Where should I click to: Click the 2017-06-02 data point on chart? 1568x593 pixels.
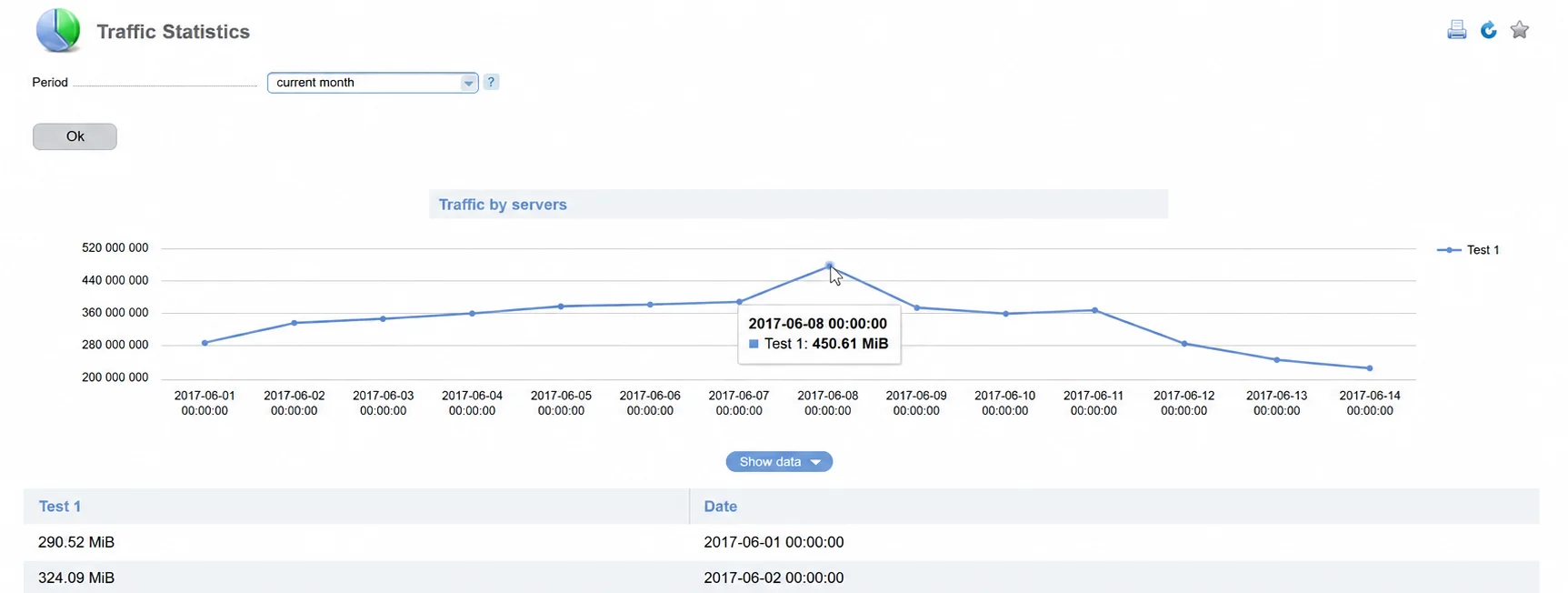[x=294, y=323]
